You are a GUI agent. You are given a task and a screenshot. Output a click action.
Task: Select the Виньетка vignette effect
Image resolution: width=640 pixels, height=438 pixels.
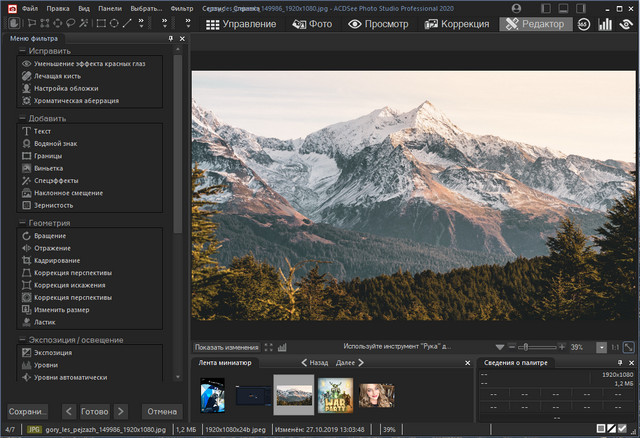pos(48,168)
